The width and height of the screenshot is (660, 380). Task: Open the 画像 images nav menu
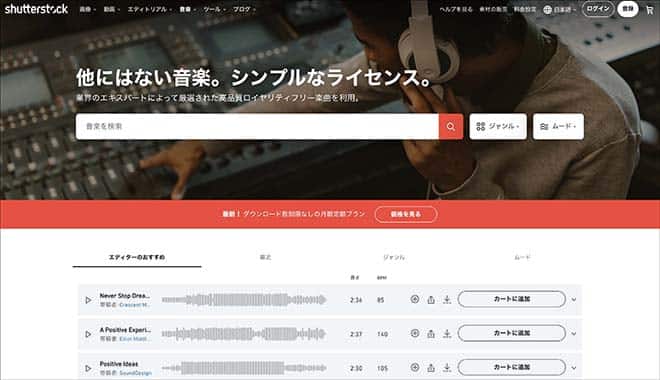coord(88,9)
